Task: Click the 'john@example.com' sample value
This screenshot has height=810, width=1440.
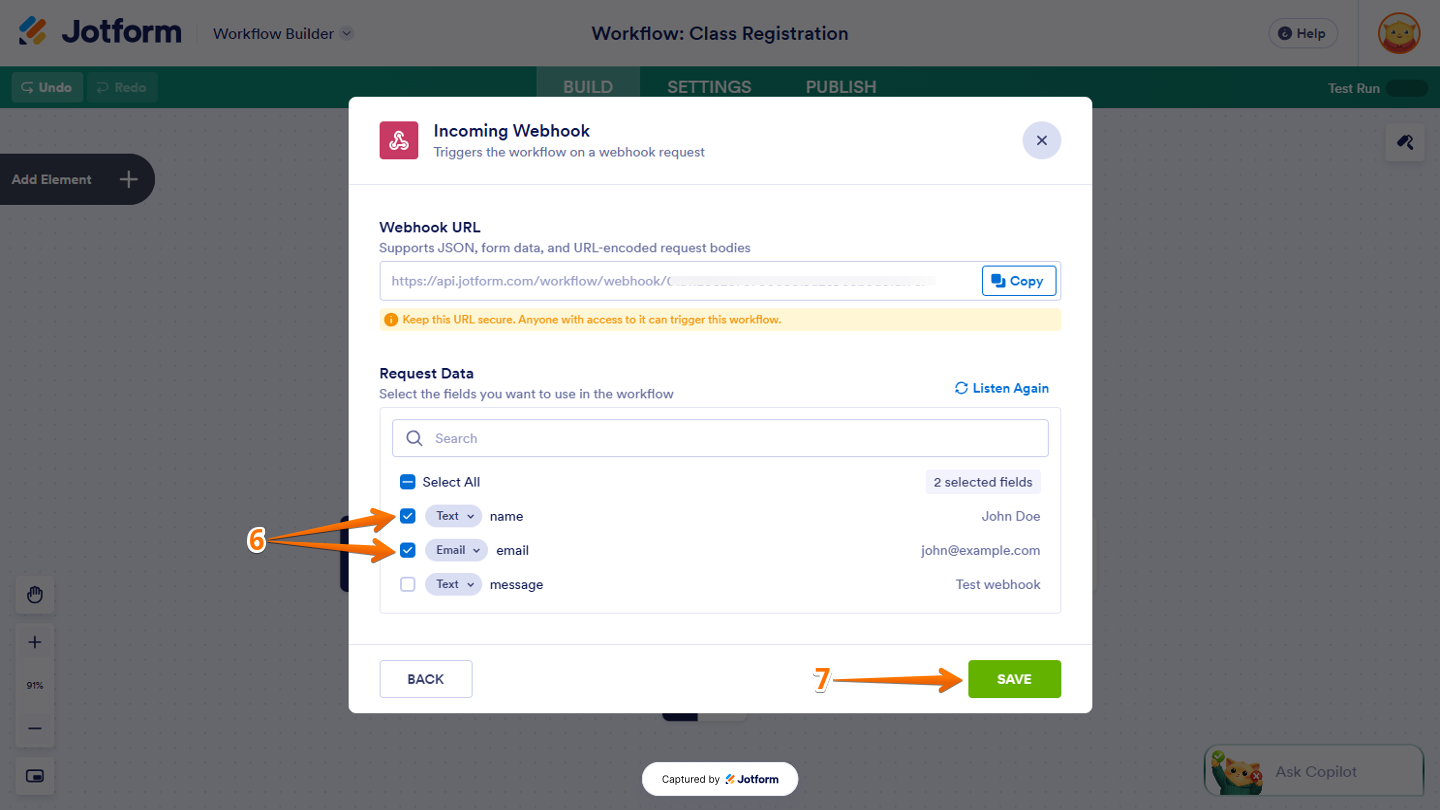Action: (981, 550)
